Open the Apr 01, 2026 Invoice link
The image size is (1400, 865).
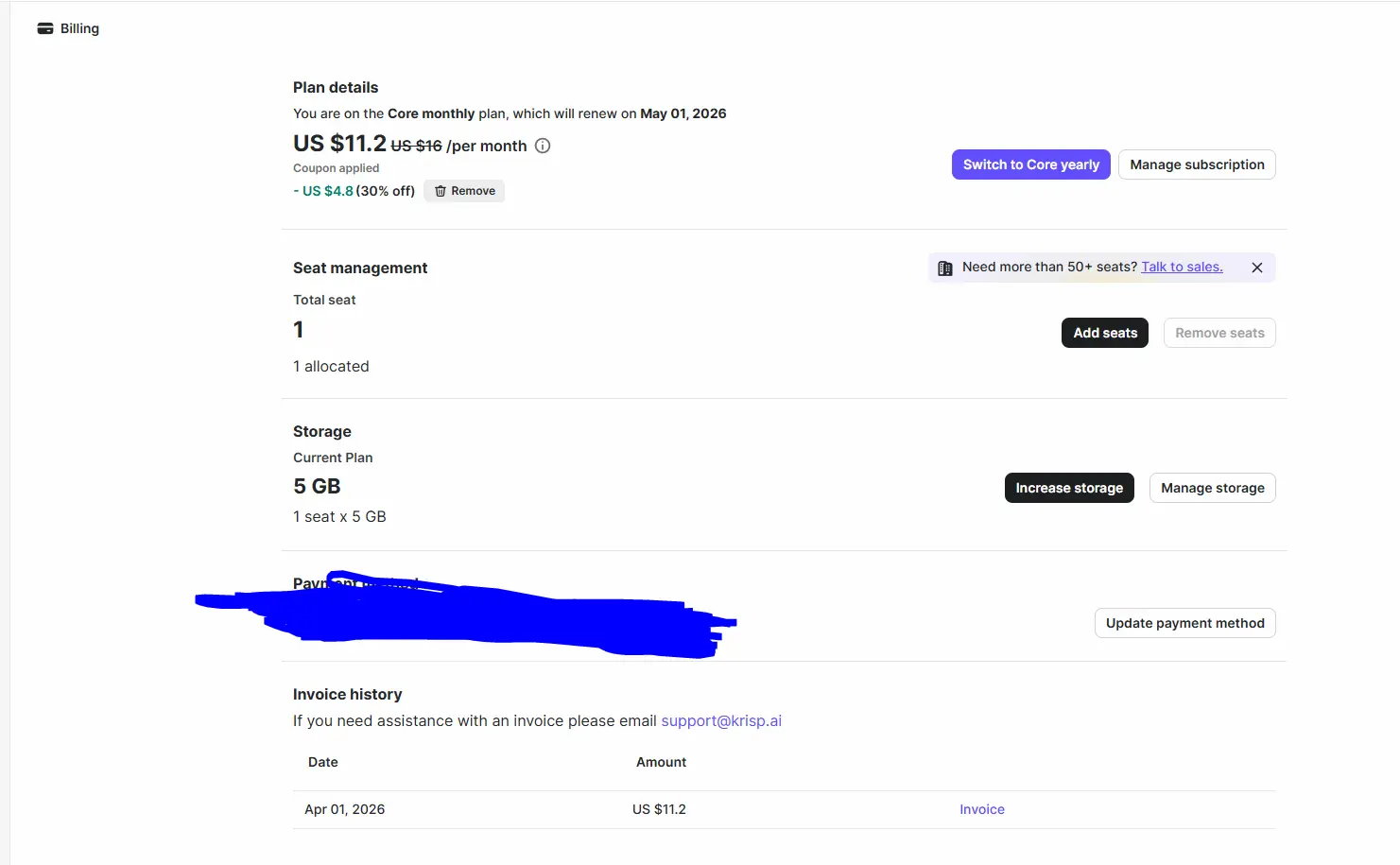tap(982, 809)
